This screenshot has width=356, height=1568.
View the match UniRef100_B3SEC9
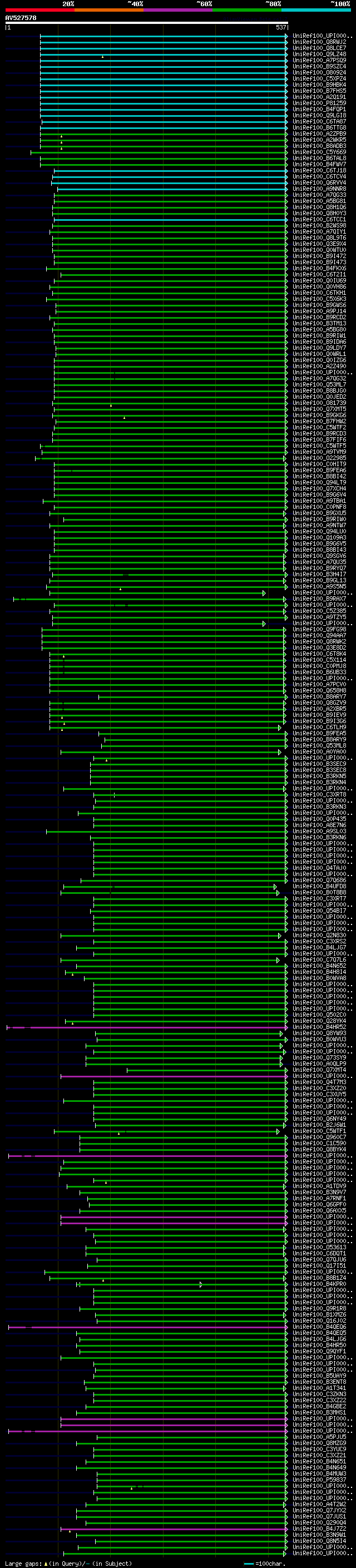319,764
